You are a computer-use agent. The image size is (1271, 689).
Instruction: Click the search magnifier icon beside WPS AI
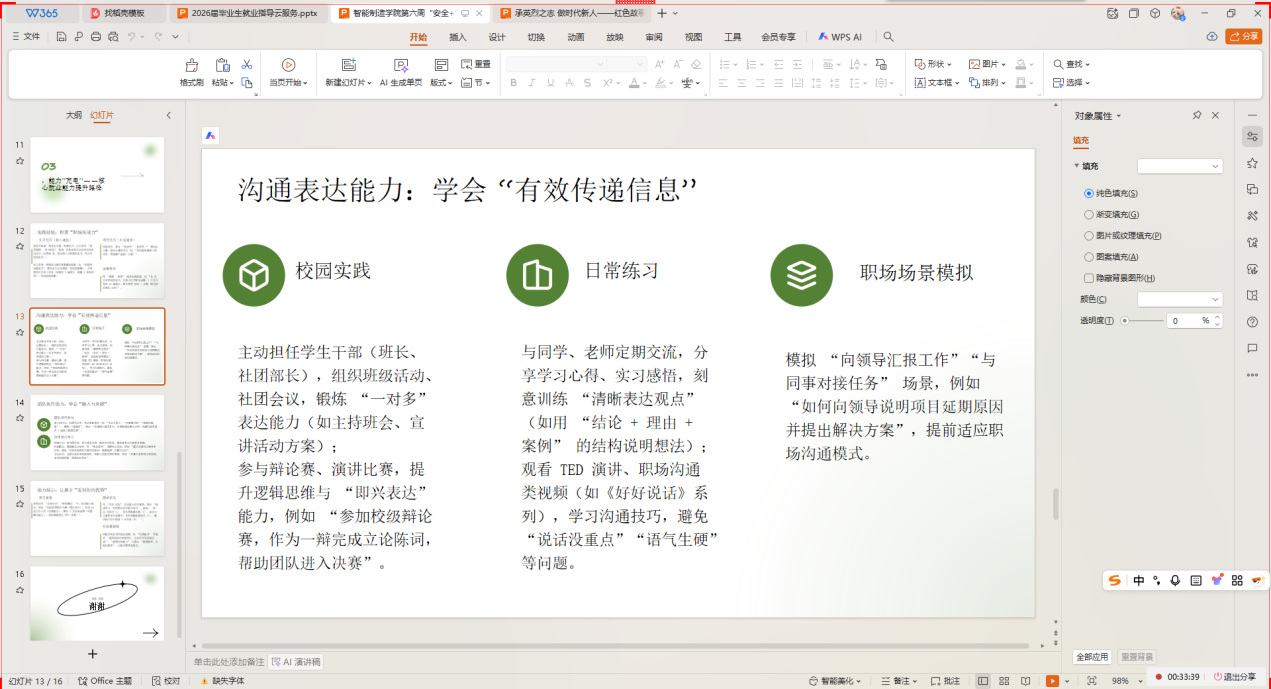click(x=888, y=37)
